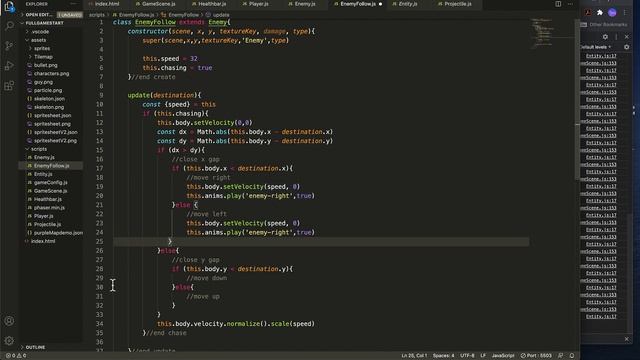640x360 pixels.
Task: Open Source Control view in activity bar
Action: click(9, 45)
